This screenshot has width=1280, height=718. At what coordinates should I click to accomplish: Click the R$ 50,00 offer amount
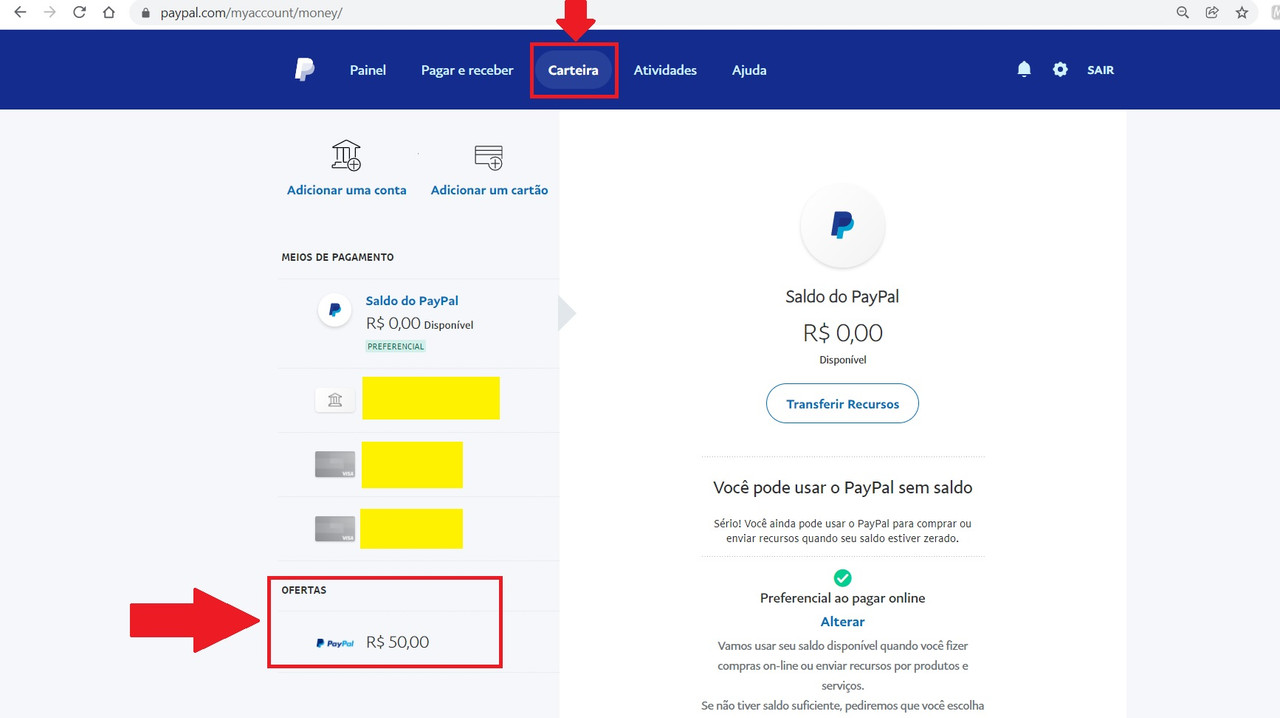(397, 642)
